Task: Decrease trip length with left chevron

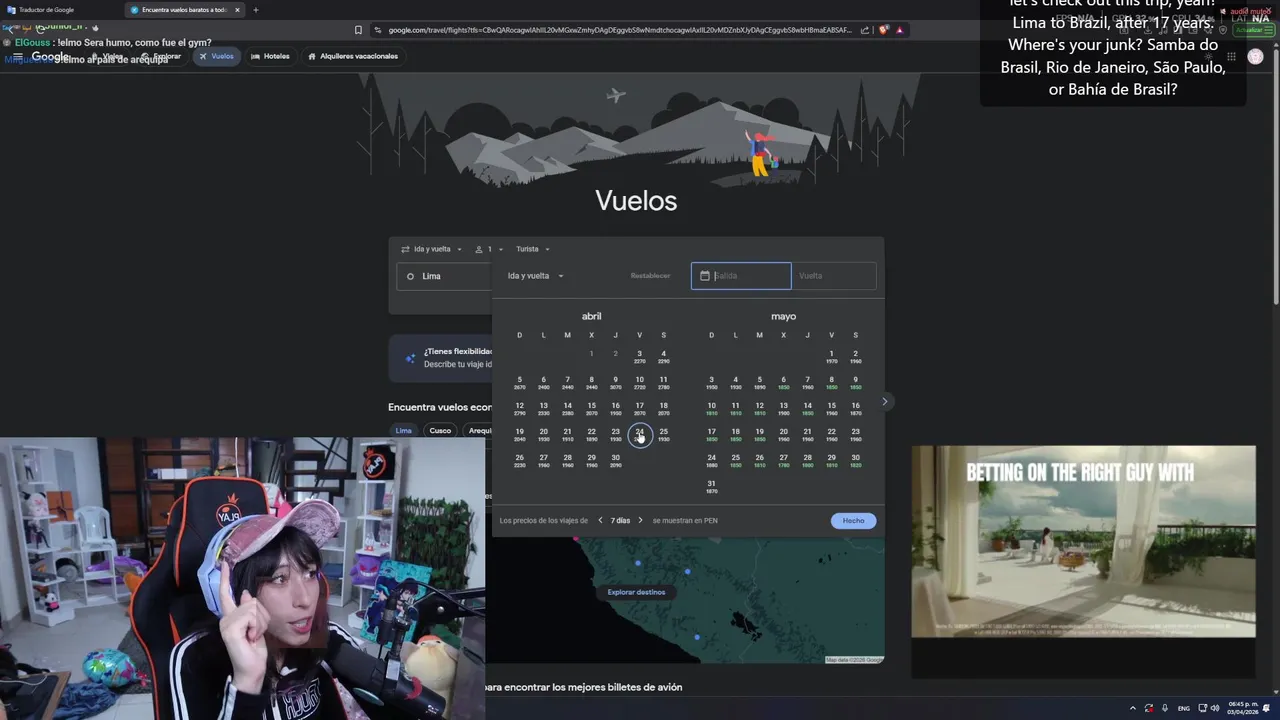Action: [601, 520]
